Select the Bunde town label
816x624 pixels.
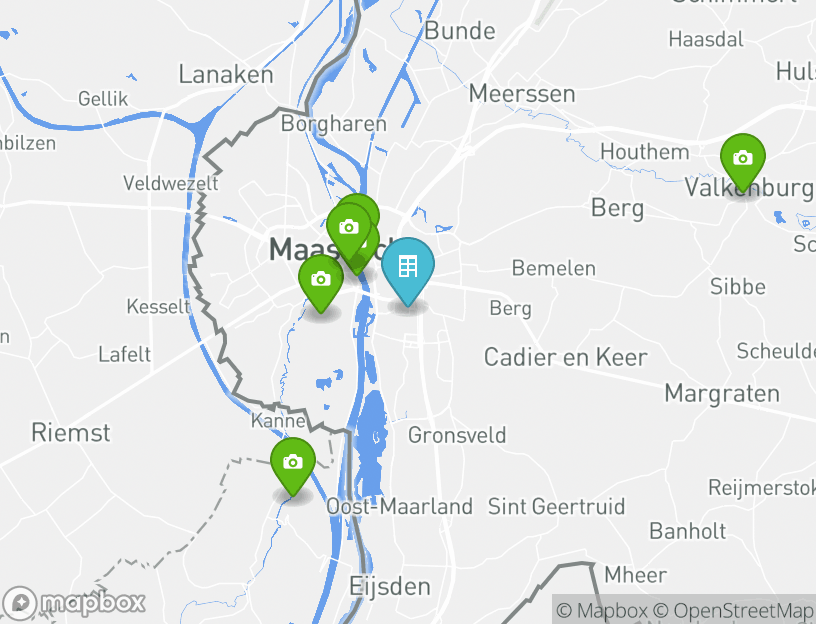tap(460, 31)
